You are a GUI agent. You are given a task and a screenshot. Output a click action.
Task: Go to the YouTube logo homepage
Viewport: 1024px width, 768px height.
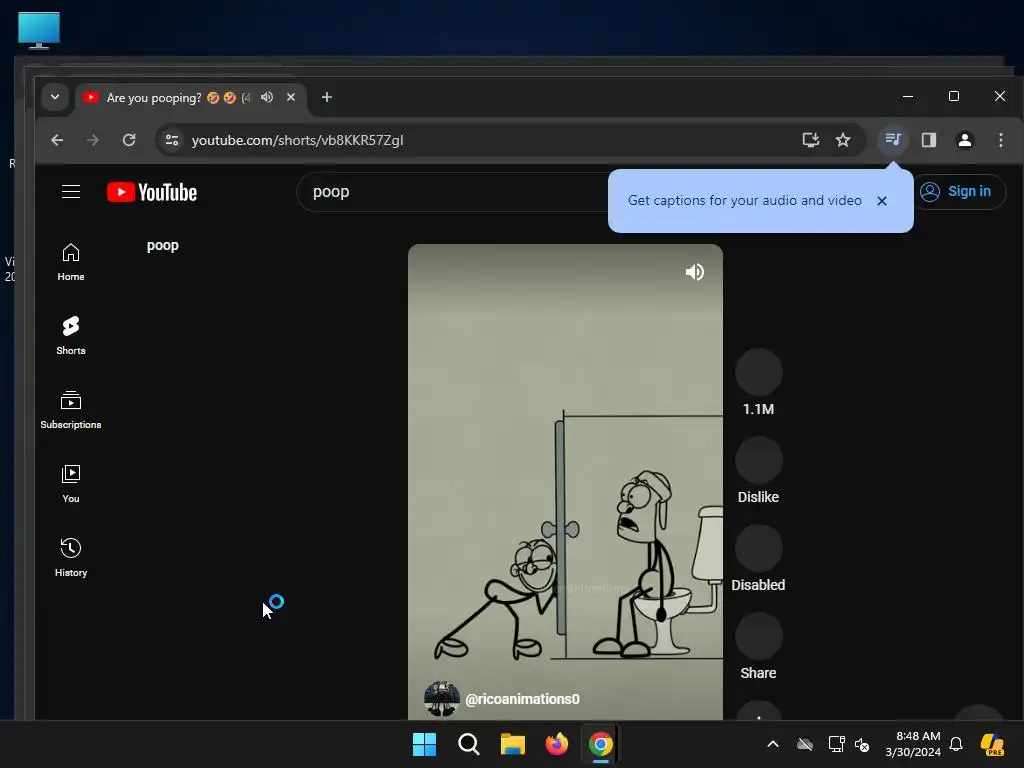click(152, 192)
